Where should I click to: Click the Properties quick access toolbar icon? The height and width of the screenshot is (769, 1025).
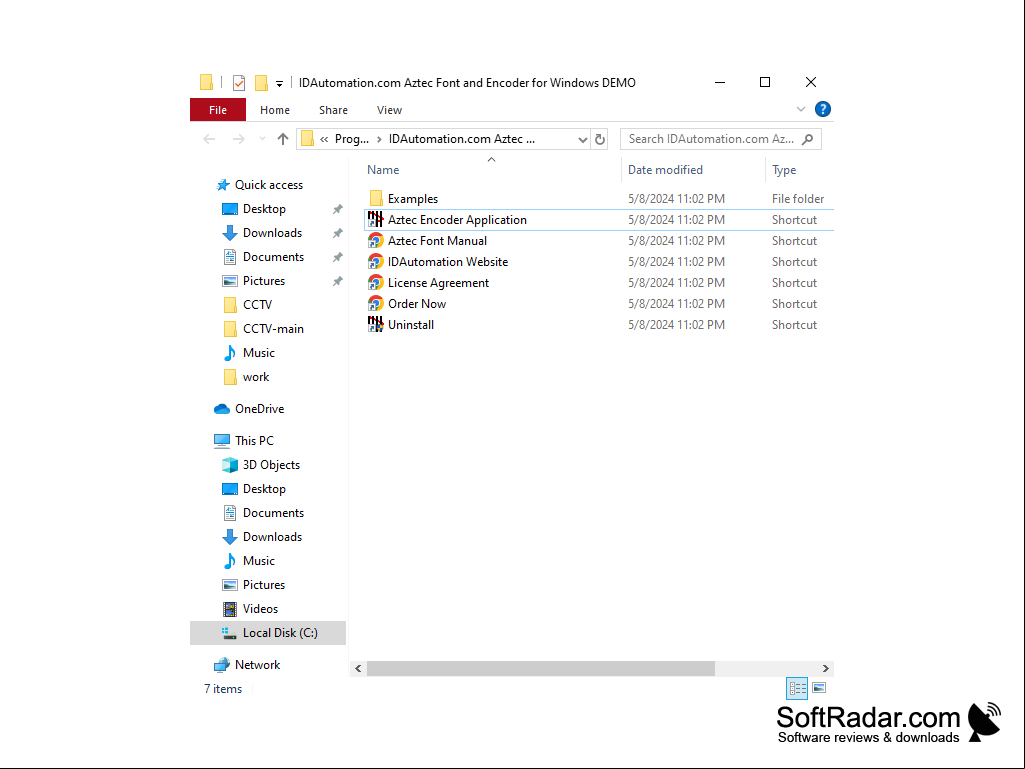coord(239,83)
